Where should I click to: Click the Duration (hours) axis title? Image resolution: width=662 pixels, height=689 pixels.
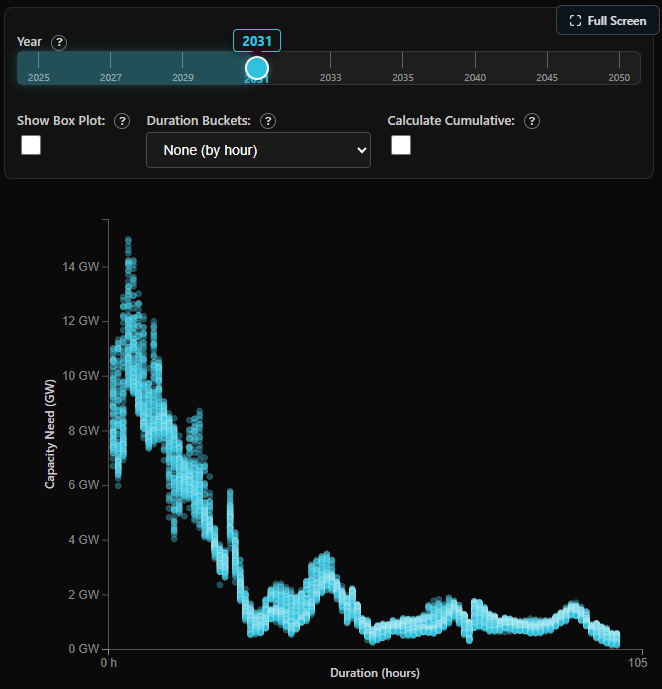(x=375, y=673)
